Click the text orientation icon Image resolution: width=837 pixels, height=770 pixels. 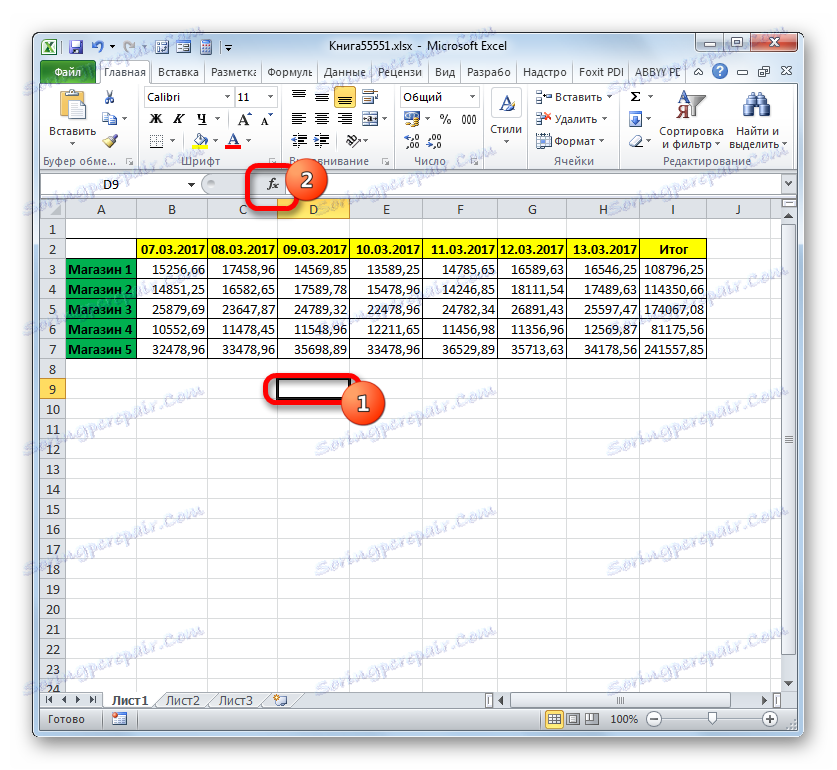click(x=352, y=141)
